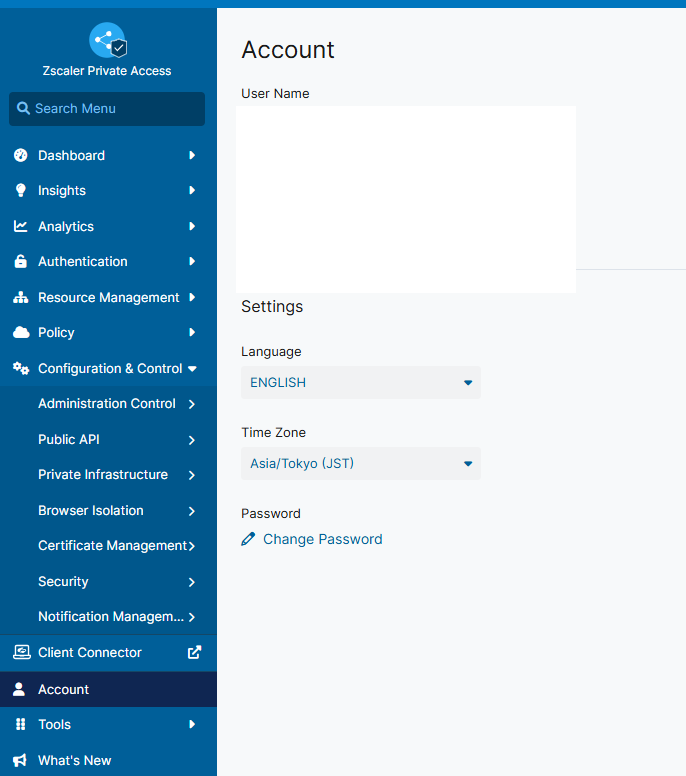686x776 pixels.
Task: Select the Account menu item
Action: (x=108, y=689)
